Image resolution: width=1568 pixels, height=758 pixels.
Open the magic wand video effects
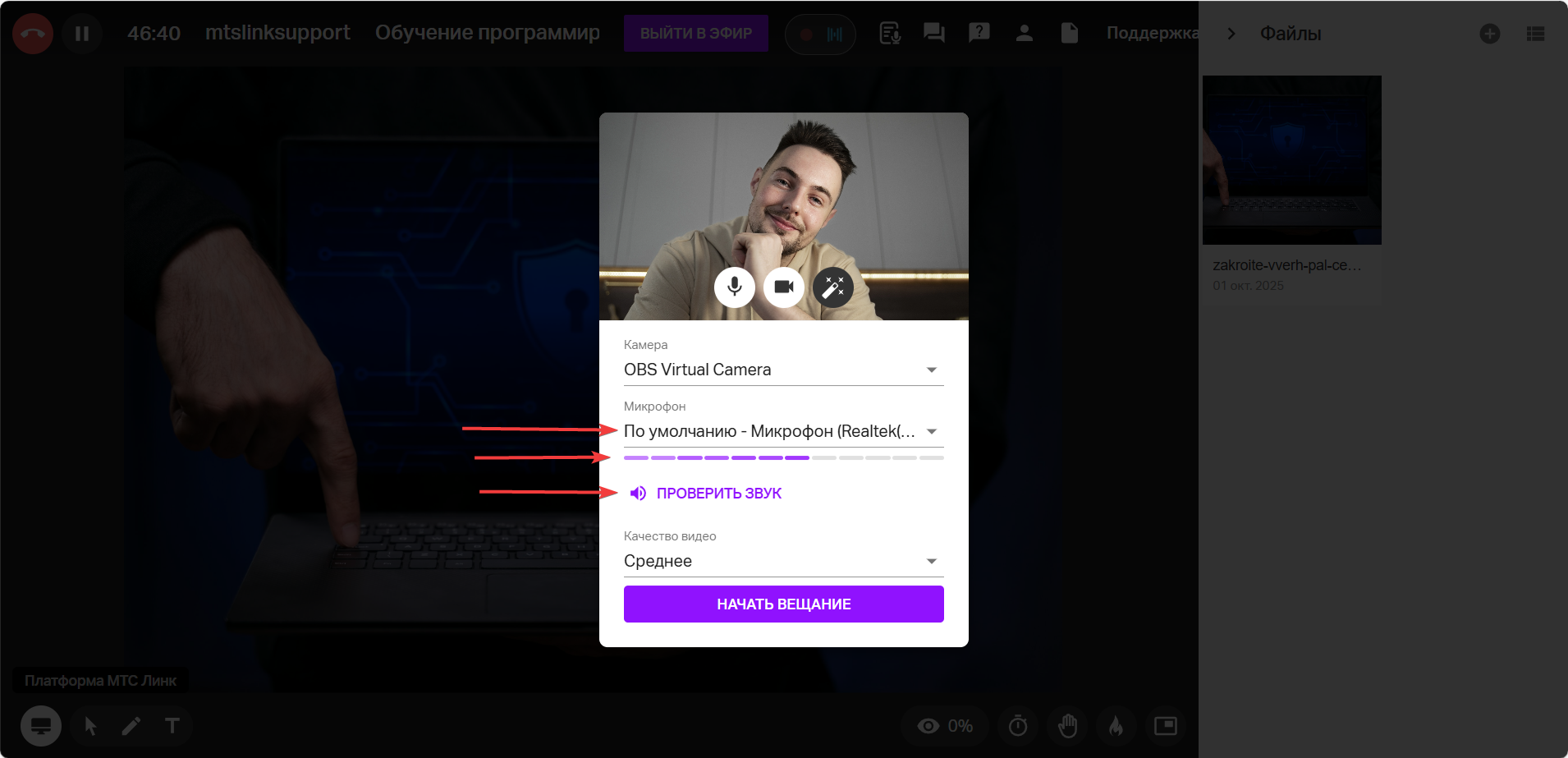coord(833,287)
